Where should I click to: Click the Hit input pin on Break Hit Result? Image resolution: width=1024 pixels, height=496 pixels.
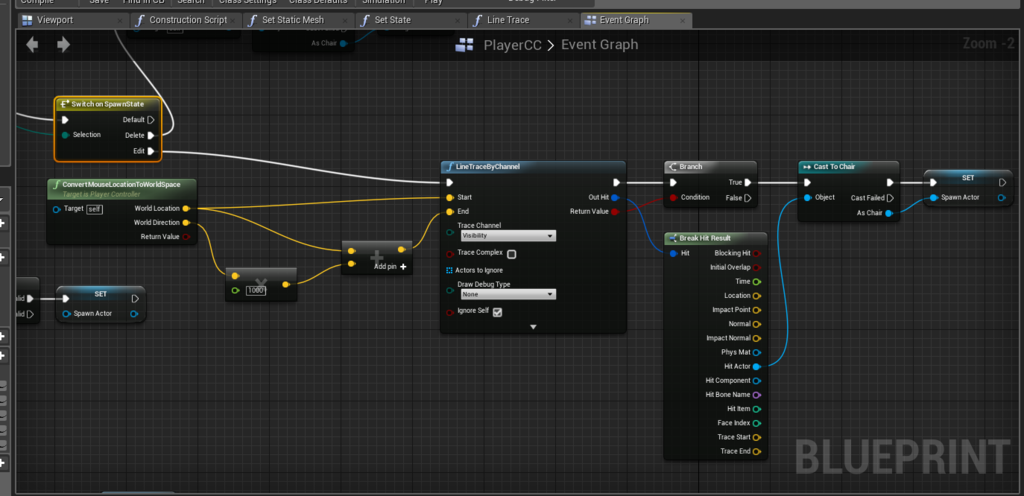[x=673, y=253]
